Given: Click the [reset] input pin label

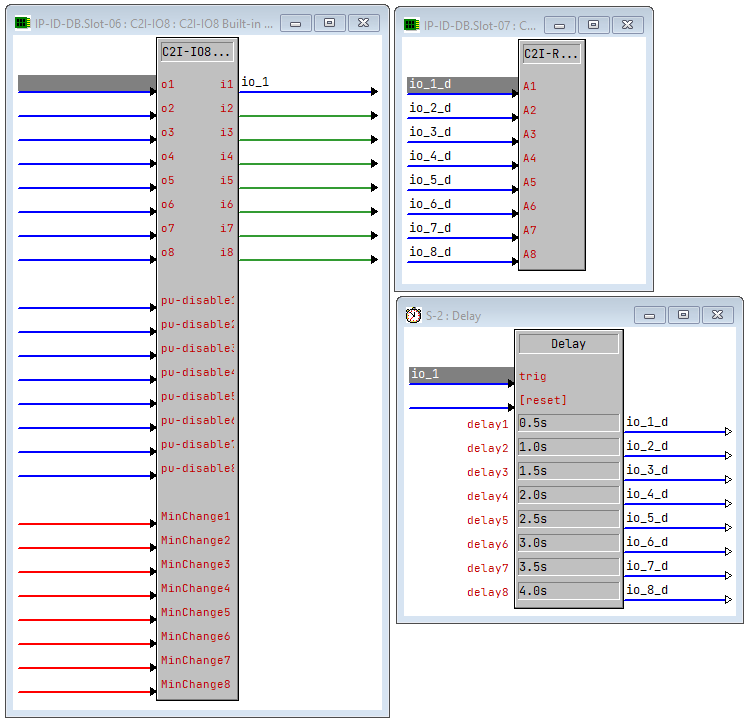Looking at the screenshot, I should [543, 401].
